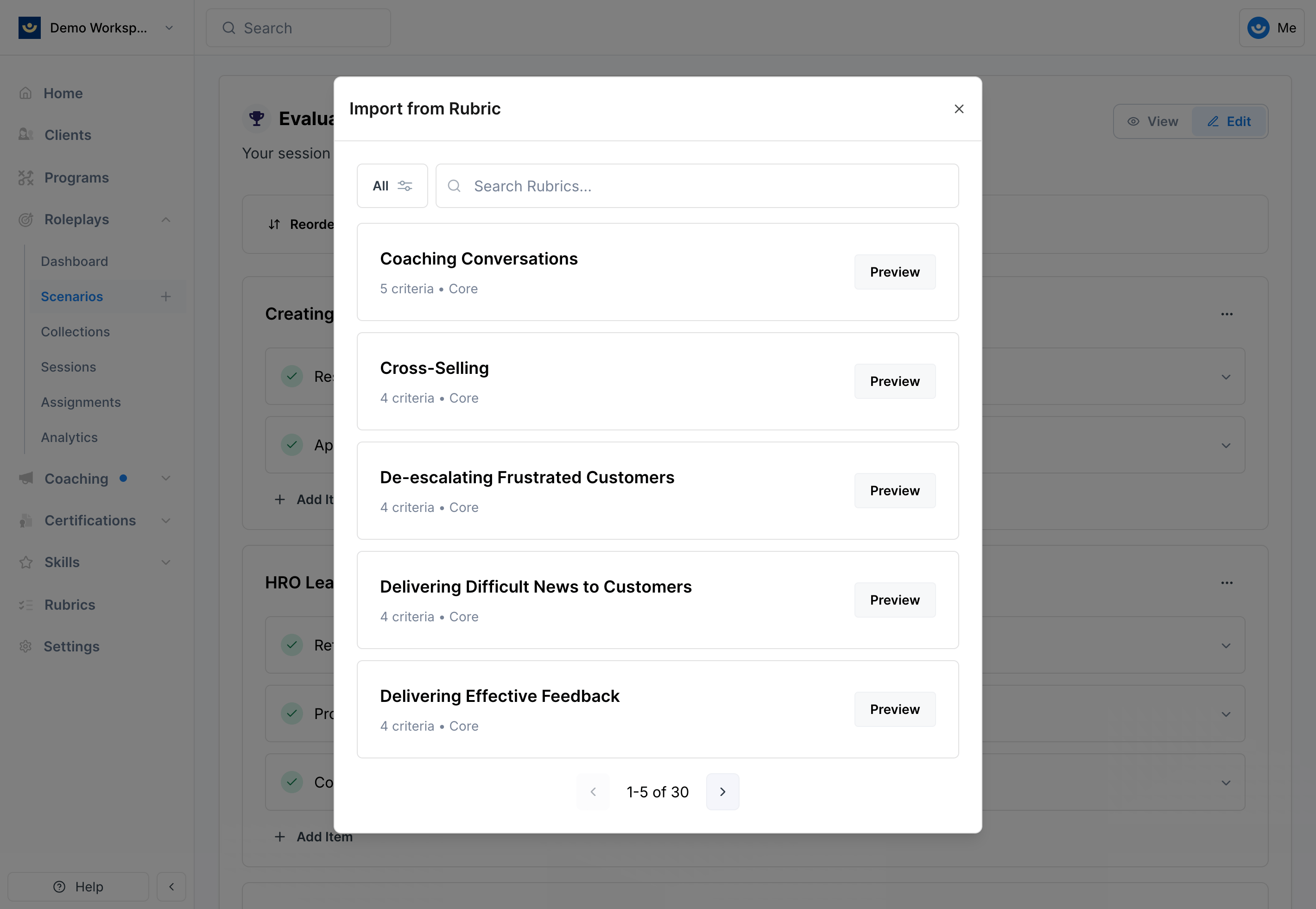Expand the second item under the Creating section
Viewport: 1316px width, 909px height.
point(1226,445)
